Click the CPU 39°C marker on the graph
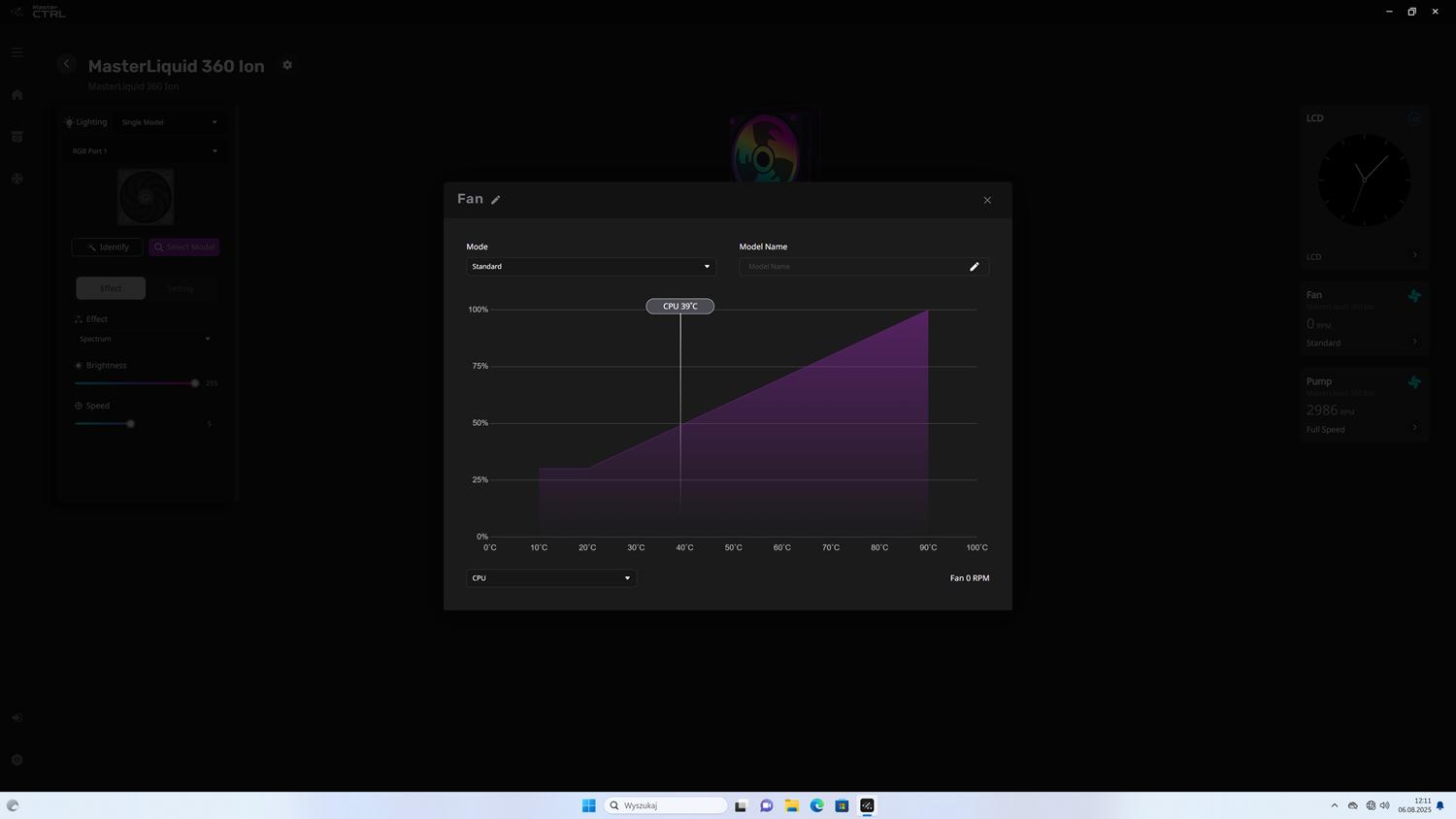Screen dimensions: 1456x819 point(679,307)
